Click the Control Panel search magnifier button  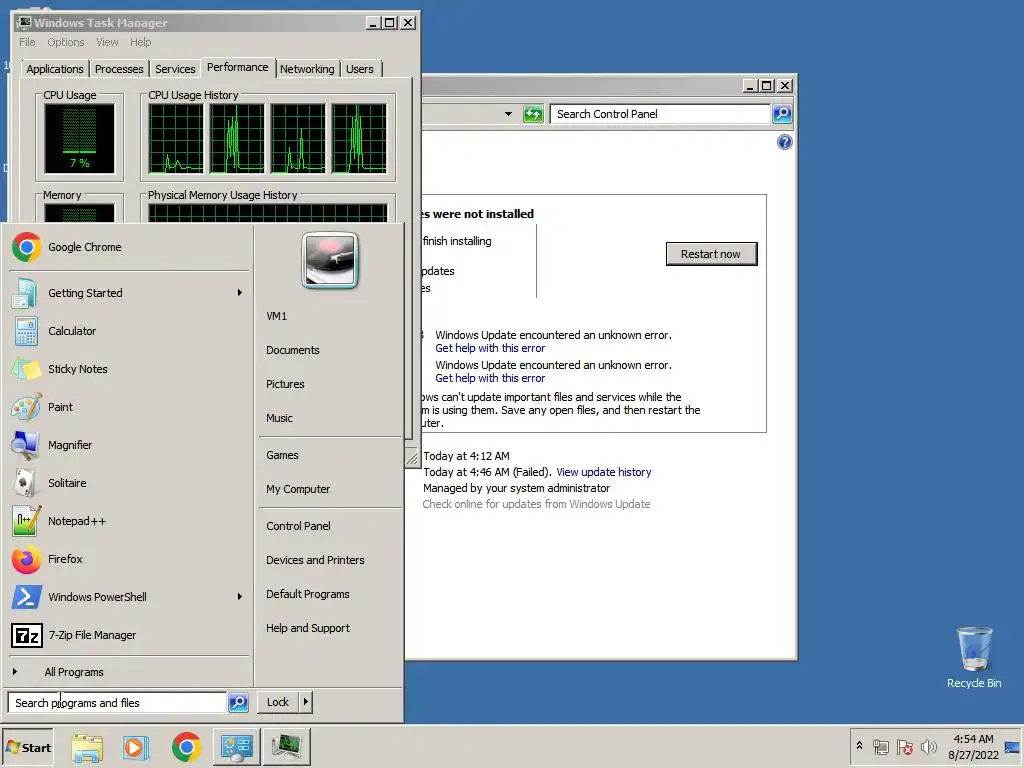782,114
